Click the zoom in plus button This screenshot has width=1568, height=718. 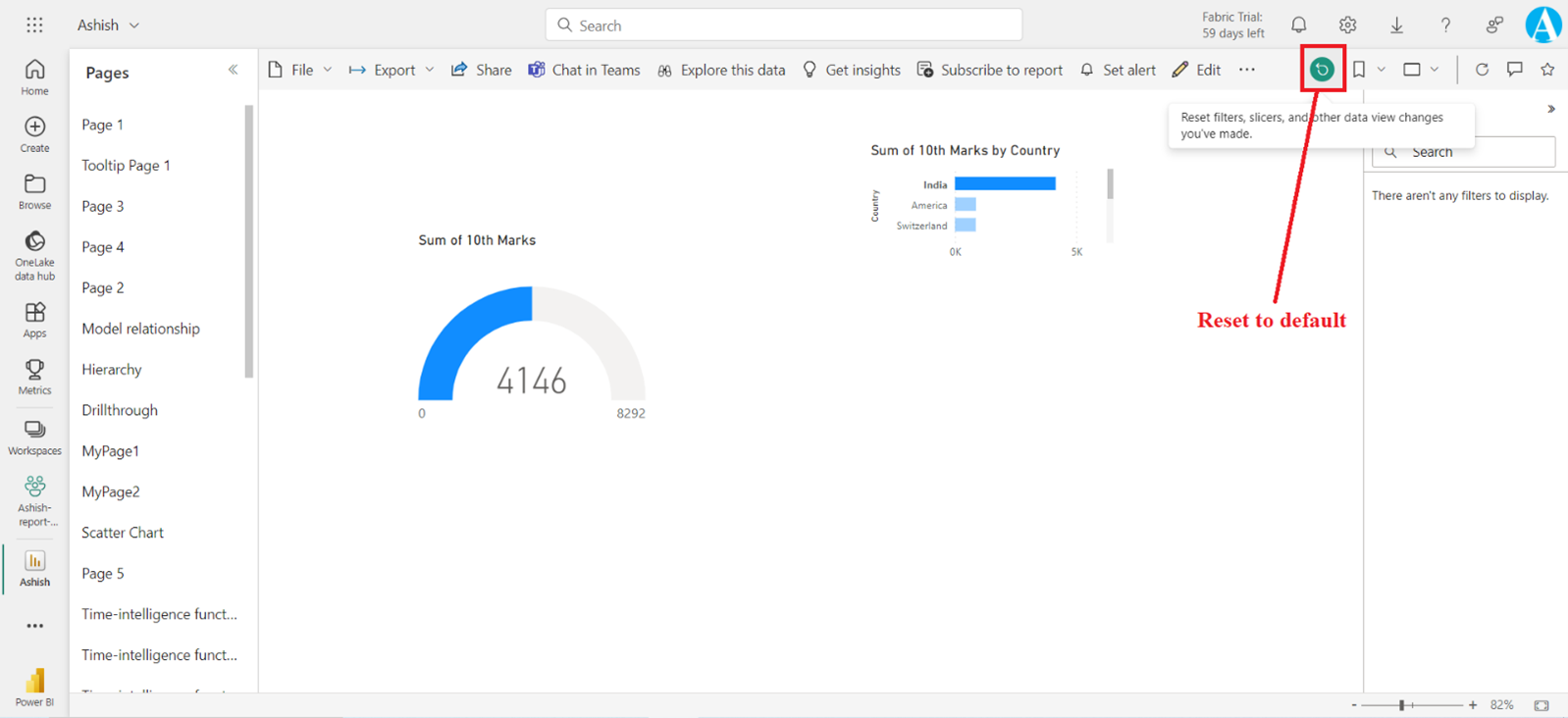[1473, 705]
